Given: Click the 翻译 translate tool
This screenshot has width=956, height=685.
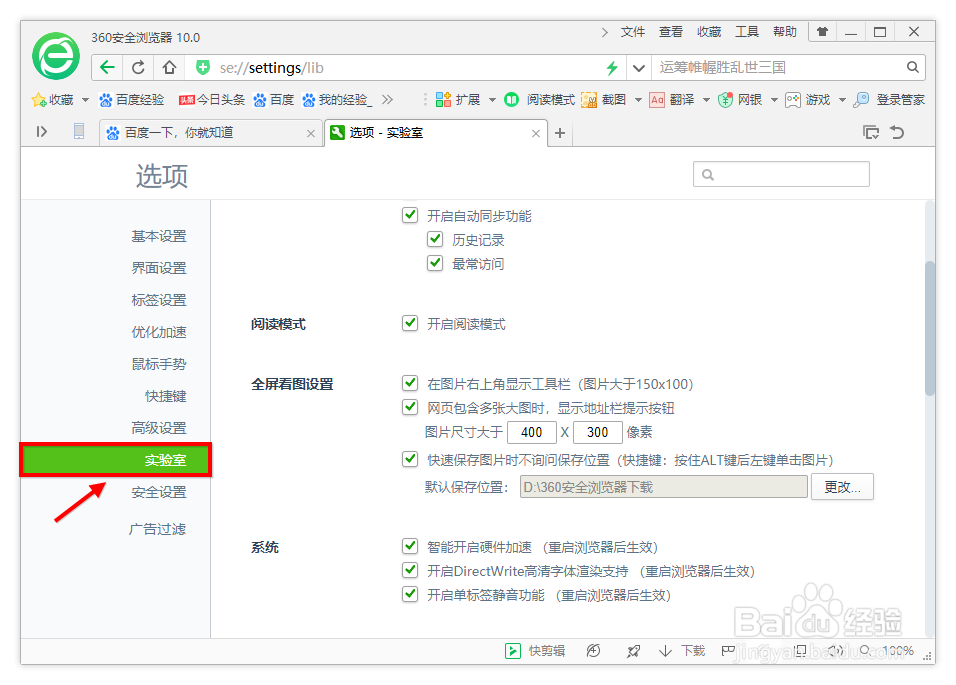Looking at the screenshot, I should point(672,100).
